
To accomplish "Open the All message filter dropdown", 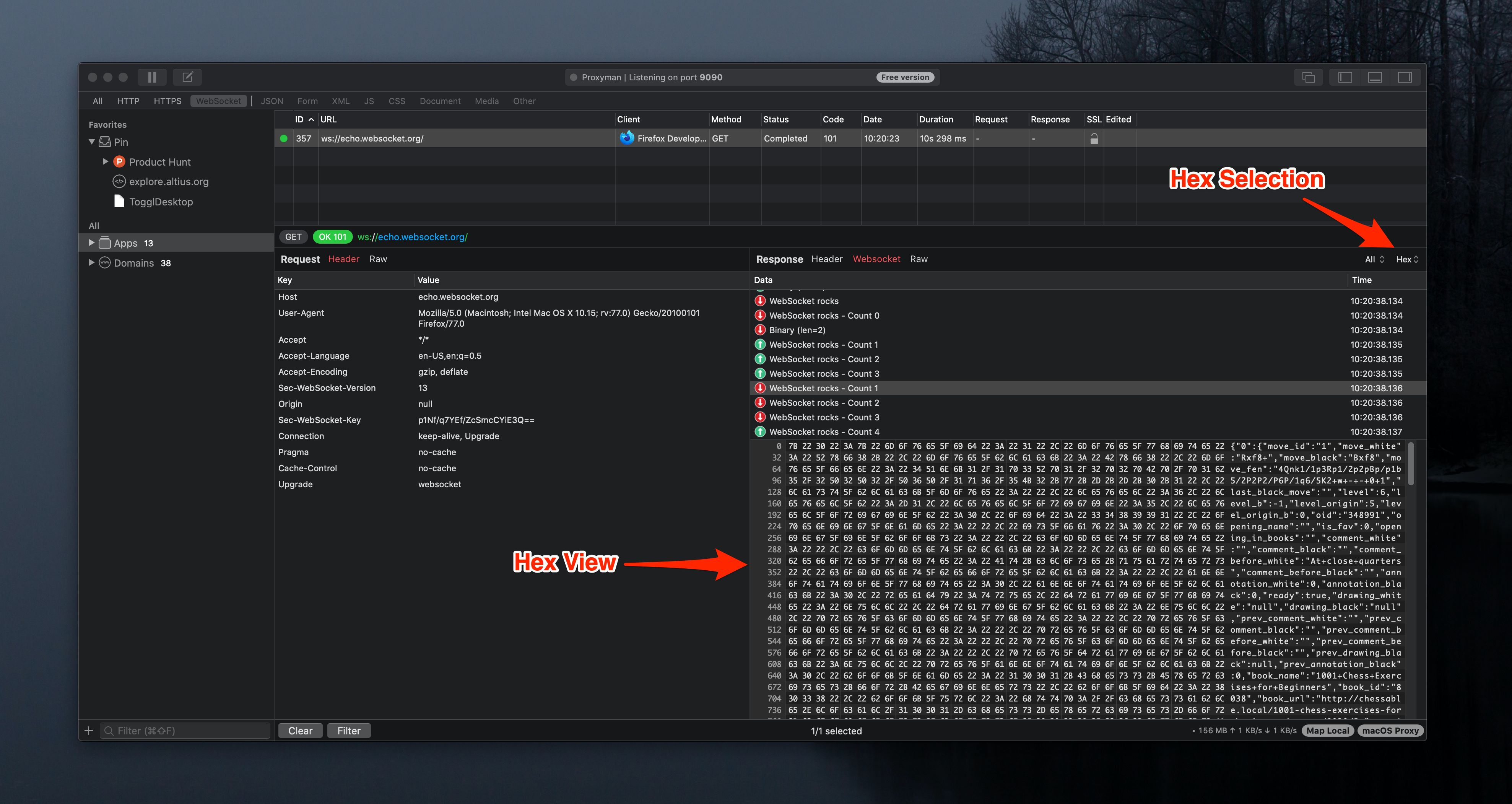I will [x=1374, y=259].
